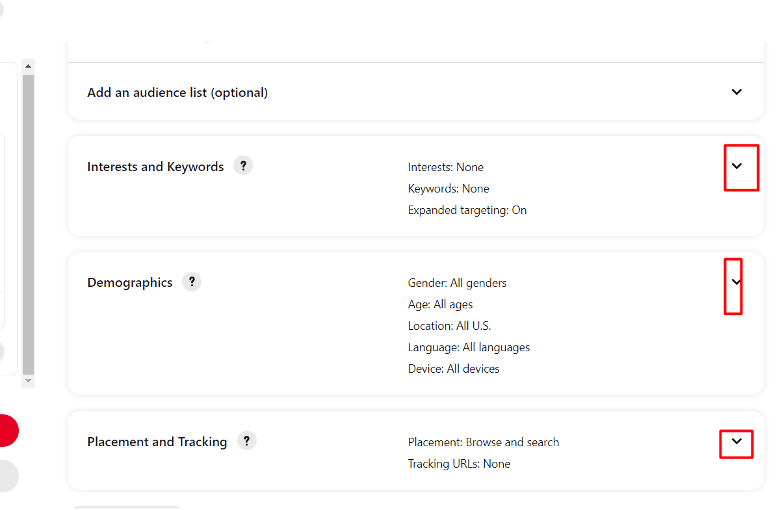
Task: Click the Location: All U.S. summary
Action: coord(449,326)
